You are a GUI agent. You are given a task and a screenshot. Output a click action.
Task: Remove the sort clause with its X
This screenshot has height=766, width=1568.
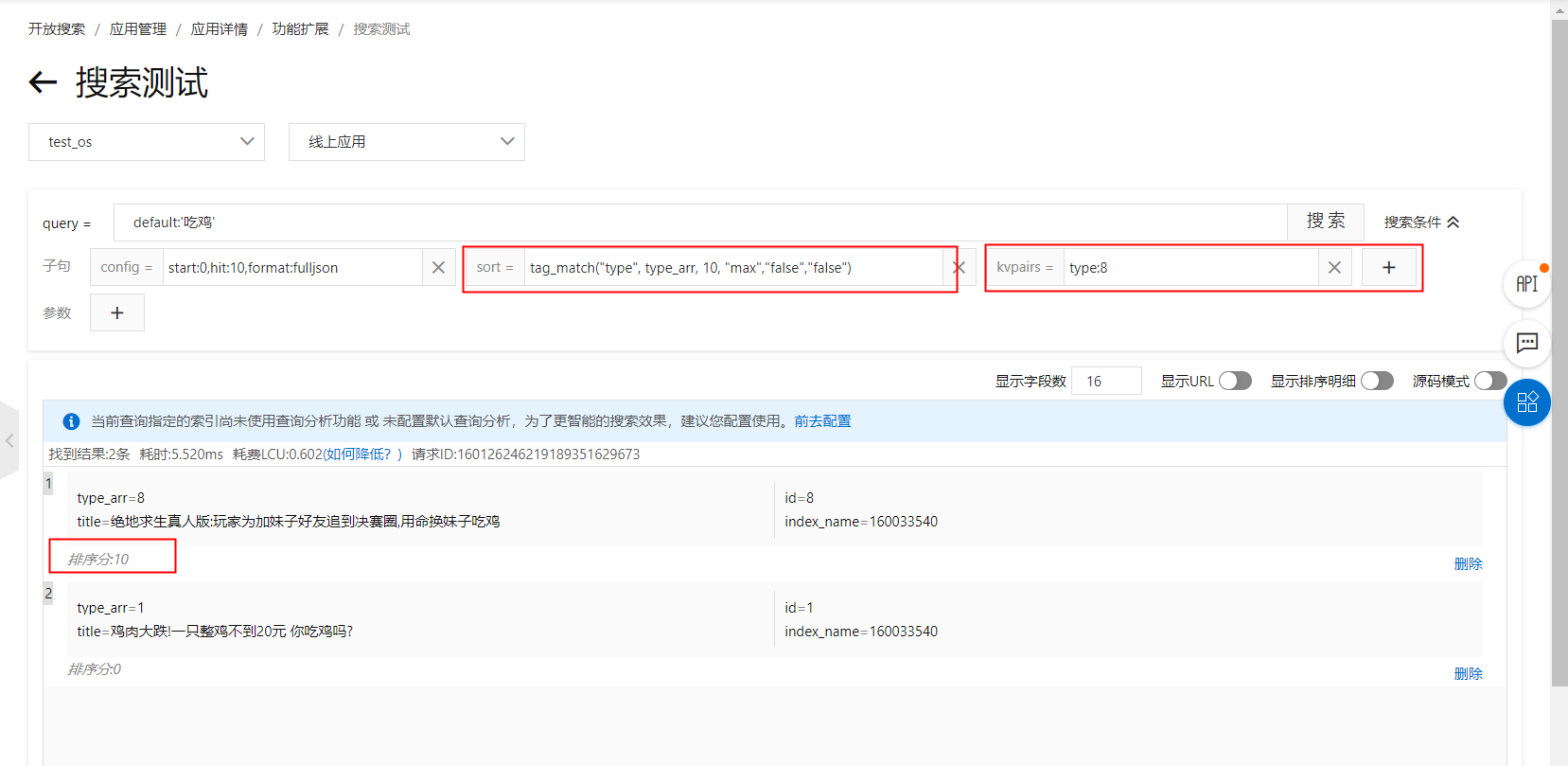(x=960, y=268)
